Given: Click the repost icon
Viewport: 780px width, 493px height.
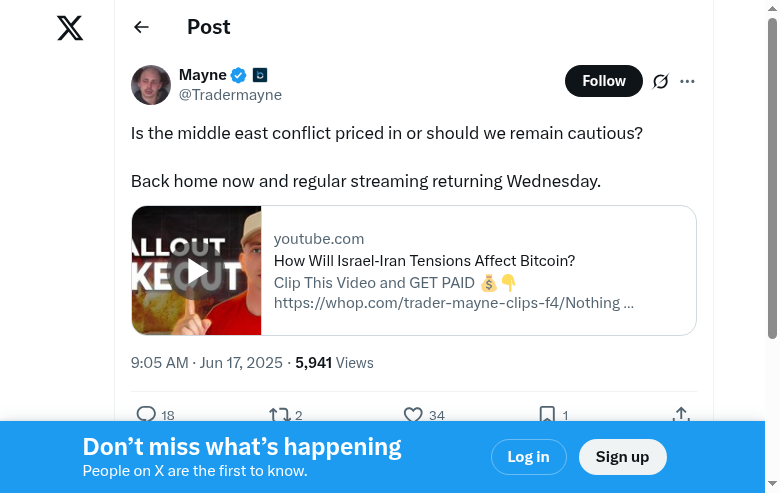Looking at the screenshot, I should [x=279, y=414].
